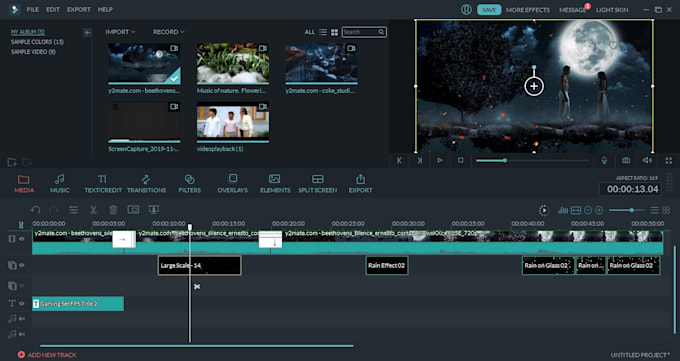
Task: Click the timeline zoom out minus icon
Action: pyautogui.click(x=588, y=210)
